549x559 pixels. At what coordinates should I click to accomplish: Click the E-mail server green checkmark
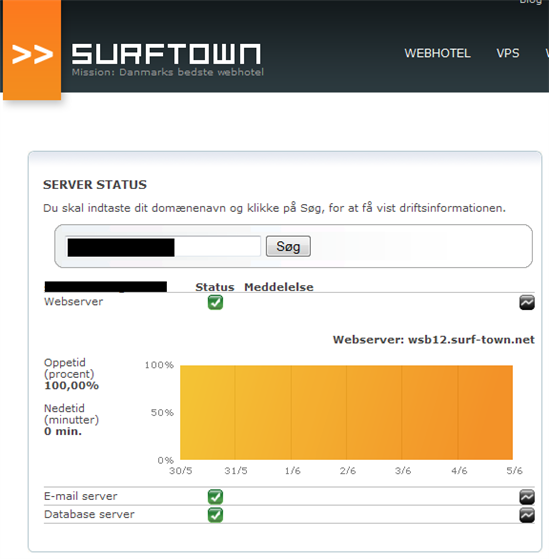pyautogui.click(x=215, y=497)
